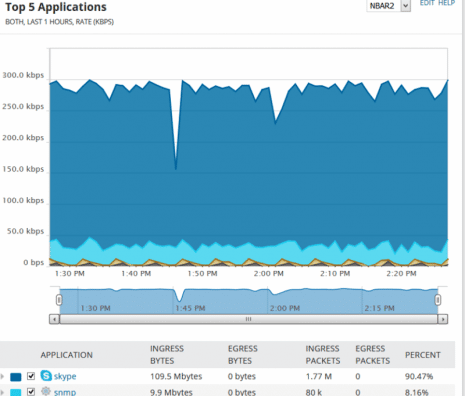The width and height of the screenshot is (465, 396).
Task: Click the 1.77 M ingress packets value
Action: [x=319, y=377]
